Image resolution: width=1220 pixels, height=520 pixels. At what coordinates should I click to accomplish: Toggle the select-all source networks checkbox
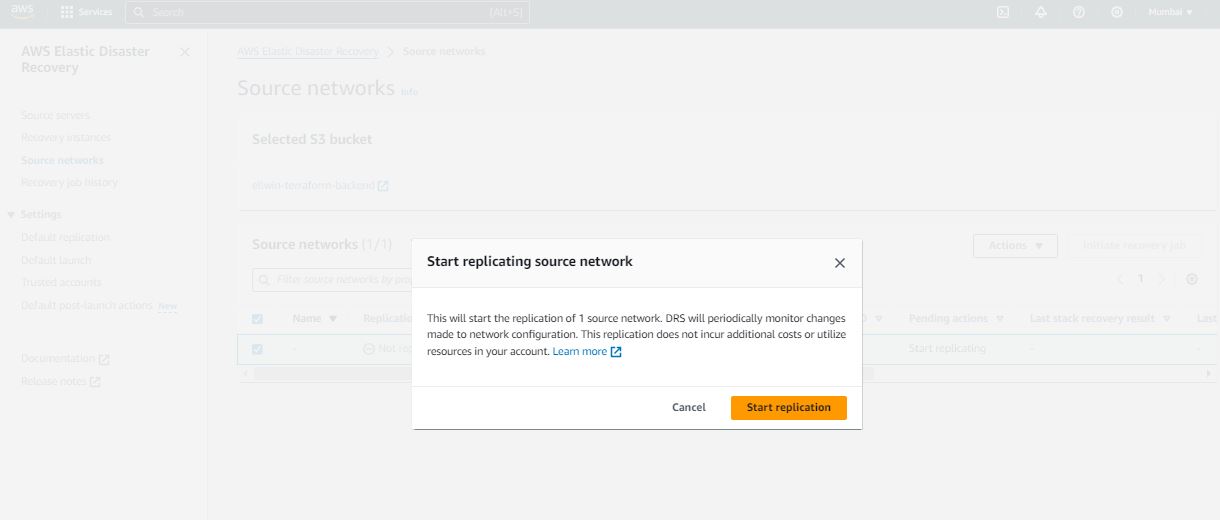pos(257,319)
